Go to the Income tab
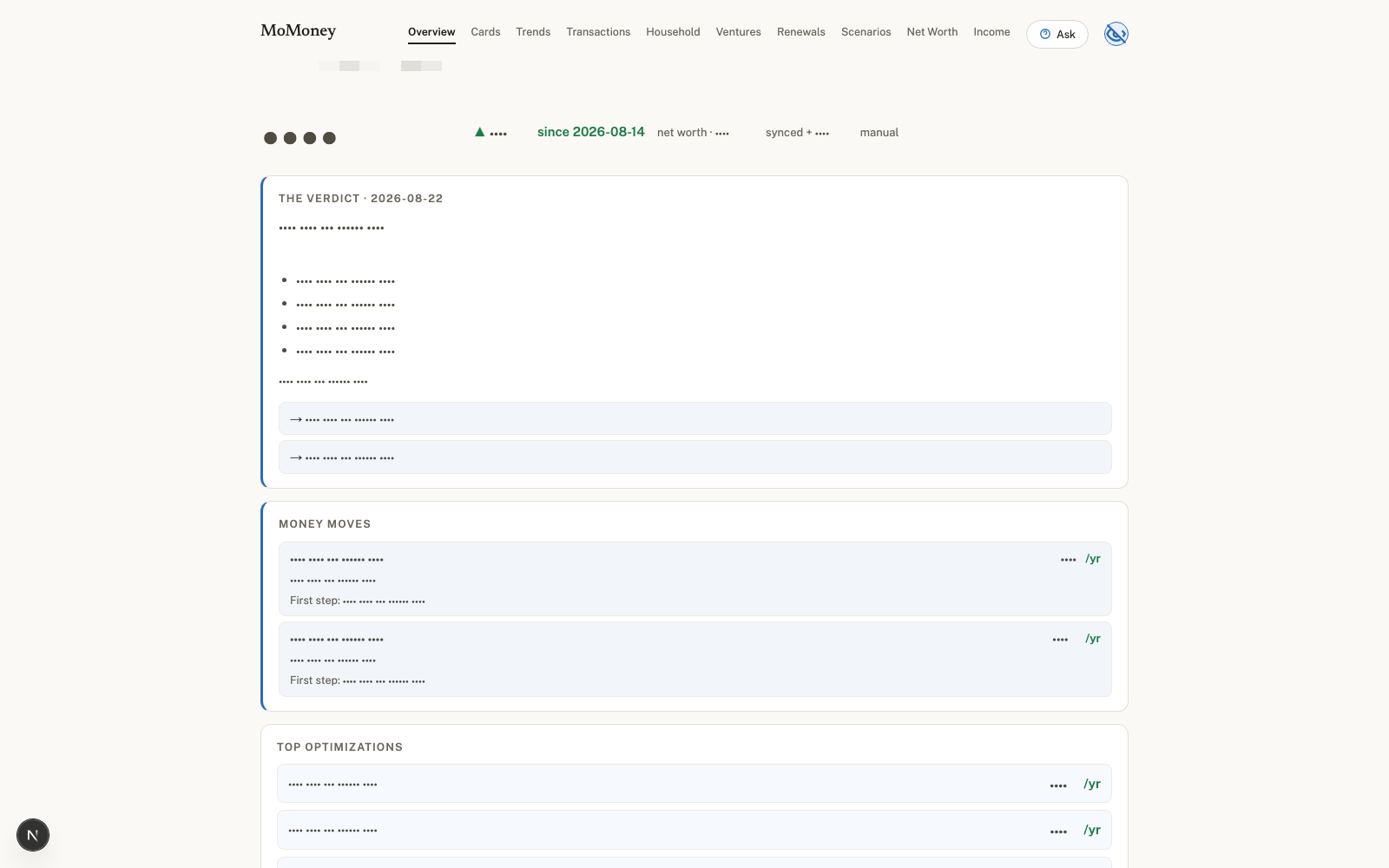Screen dimensions: 1389x868 point(991,32)
